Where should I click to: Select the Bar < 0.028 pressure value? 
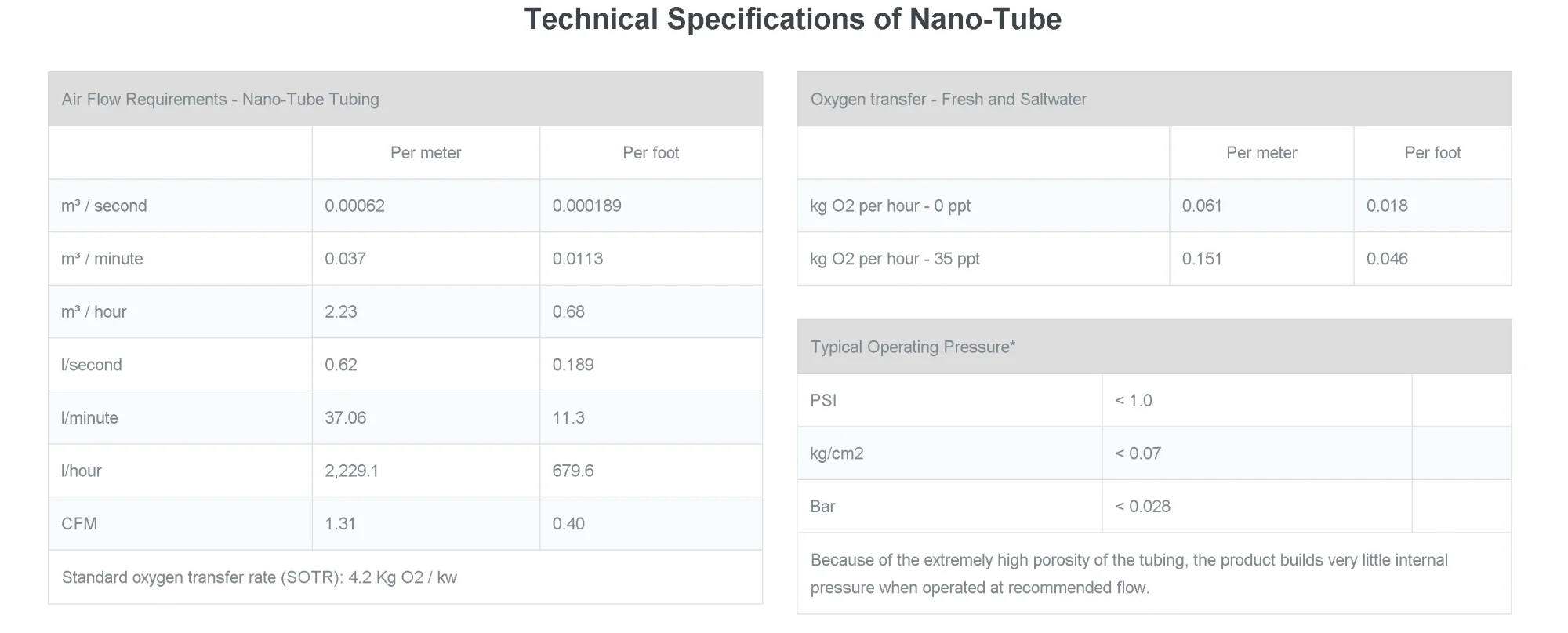pyautogui.click(x=1143, y=507)
